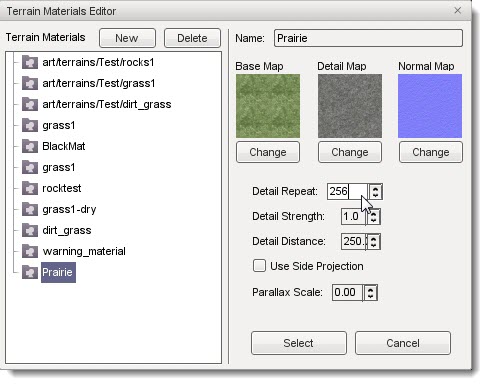487x385 pixels.
Task: Click the green Base Map preview
Action: [x=268, y=106]
